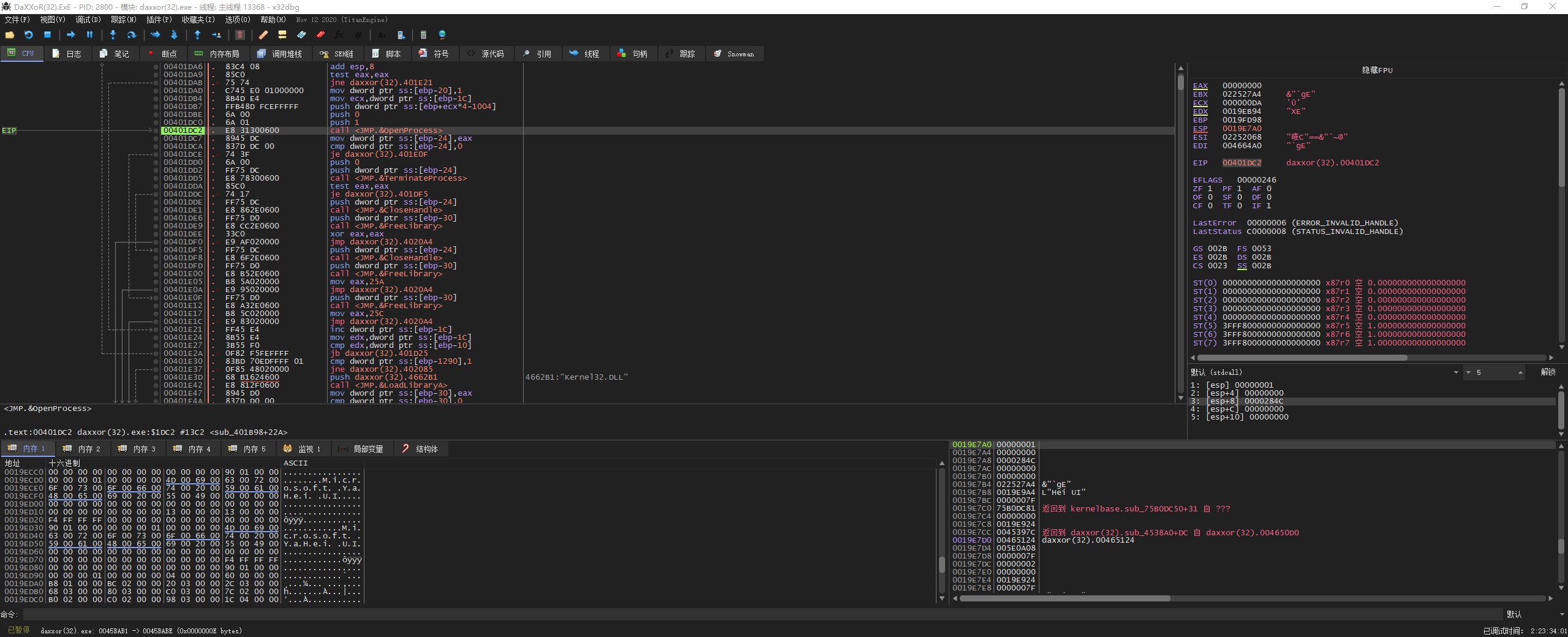Screen dimensions: 1568x637
Task: Increase argument count with the up arrow
Action: [1520, 371]
